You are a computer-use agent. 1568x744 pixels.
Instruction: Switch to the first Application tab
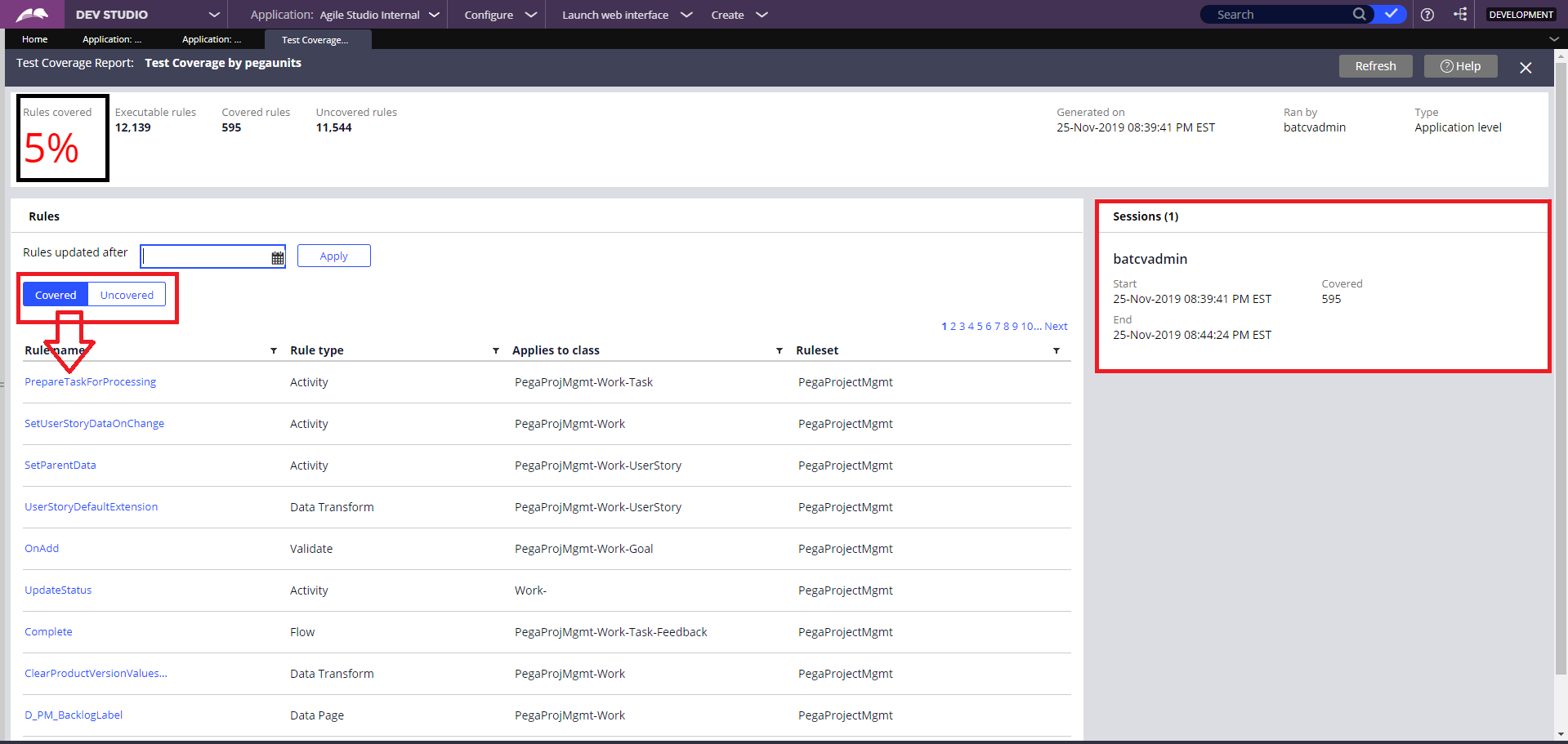(x=112, y=39)
